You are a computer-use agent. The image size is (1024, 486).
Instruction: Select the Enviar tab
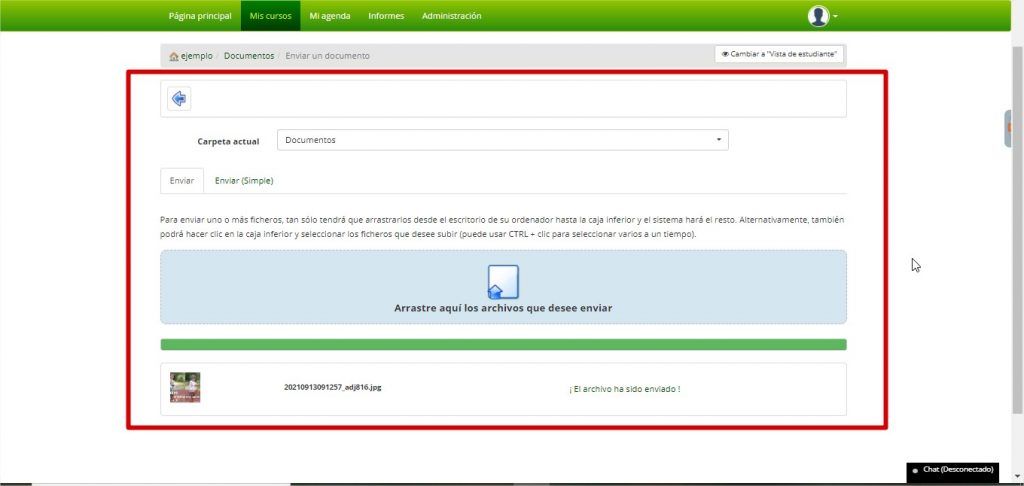click(182, 181)
